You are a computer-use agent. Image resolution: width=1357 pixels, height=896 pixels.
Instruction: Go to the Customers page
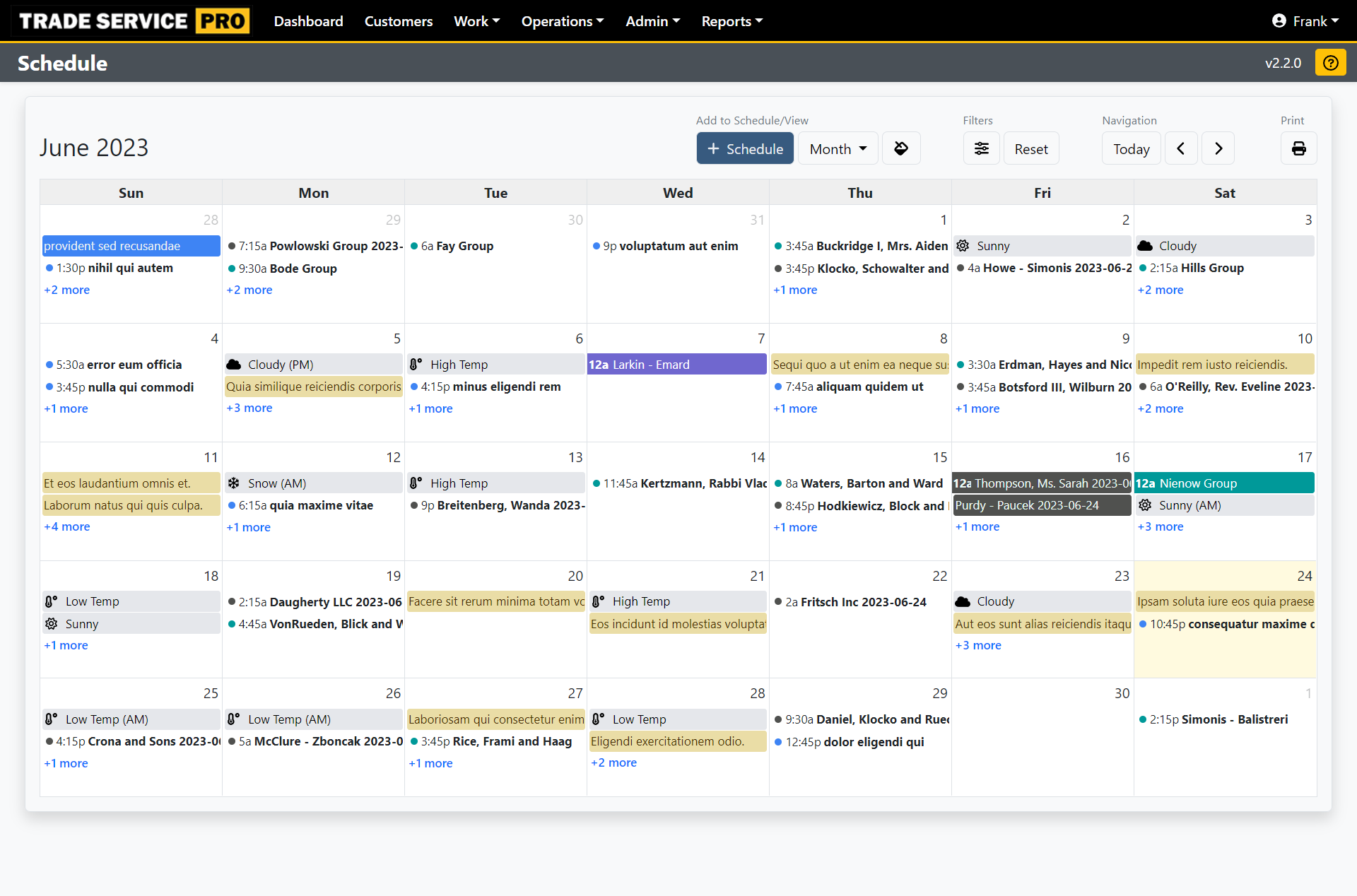[x=398, y=21]
